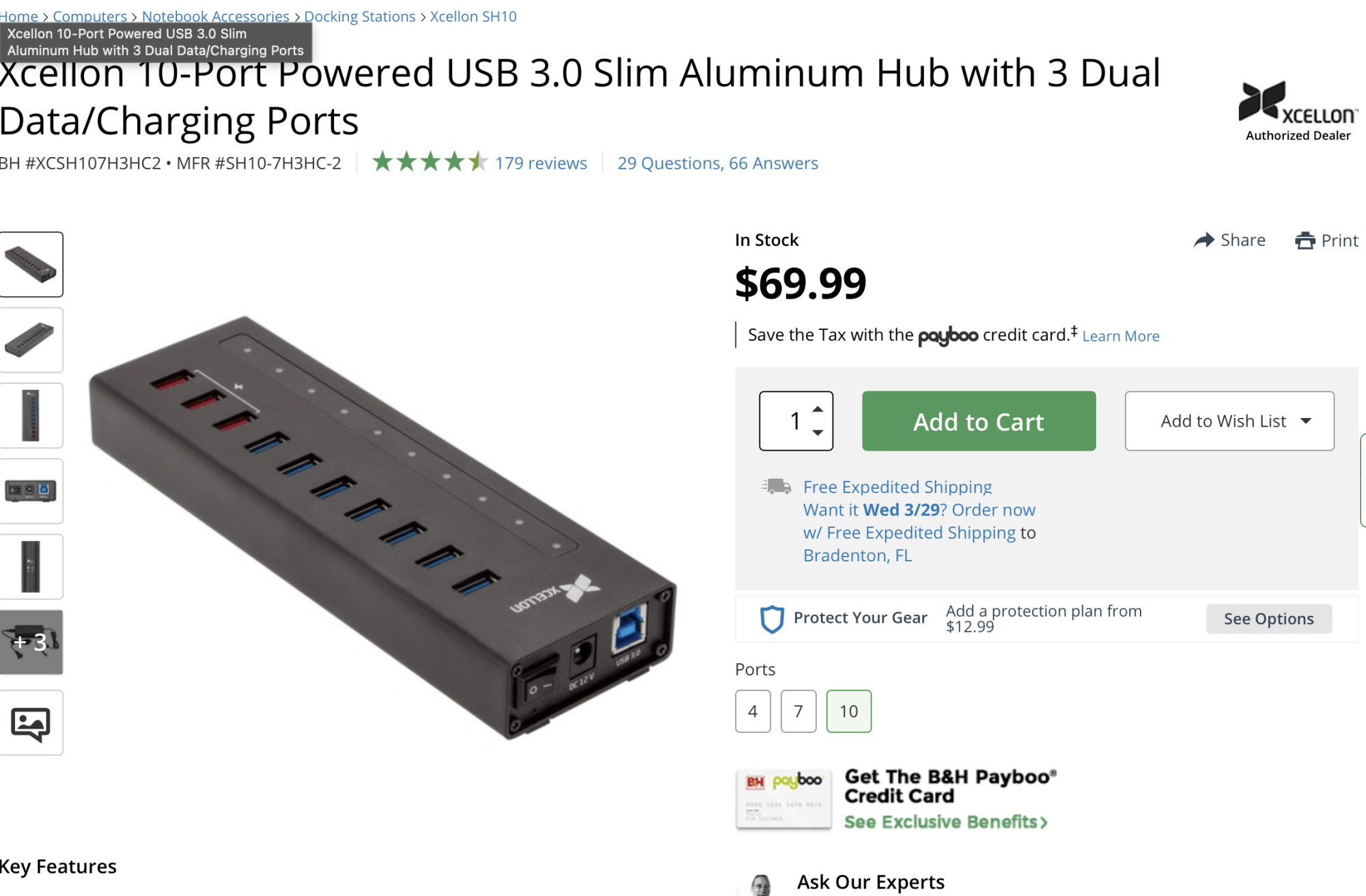
Task: Open the 179 reviews link
Action: pyautogui.click(x=541, y=163)
